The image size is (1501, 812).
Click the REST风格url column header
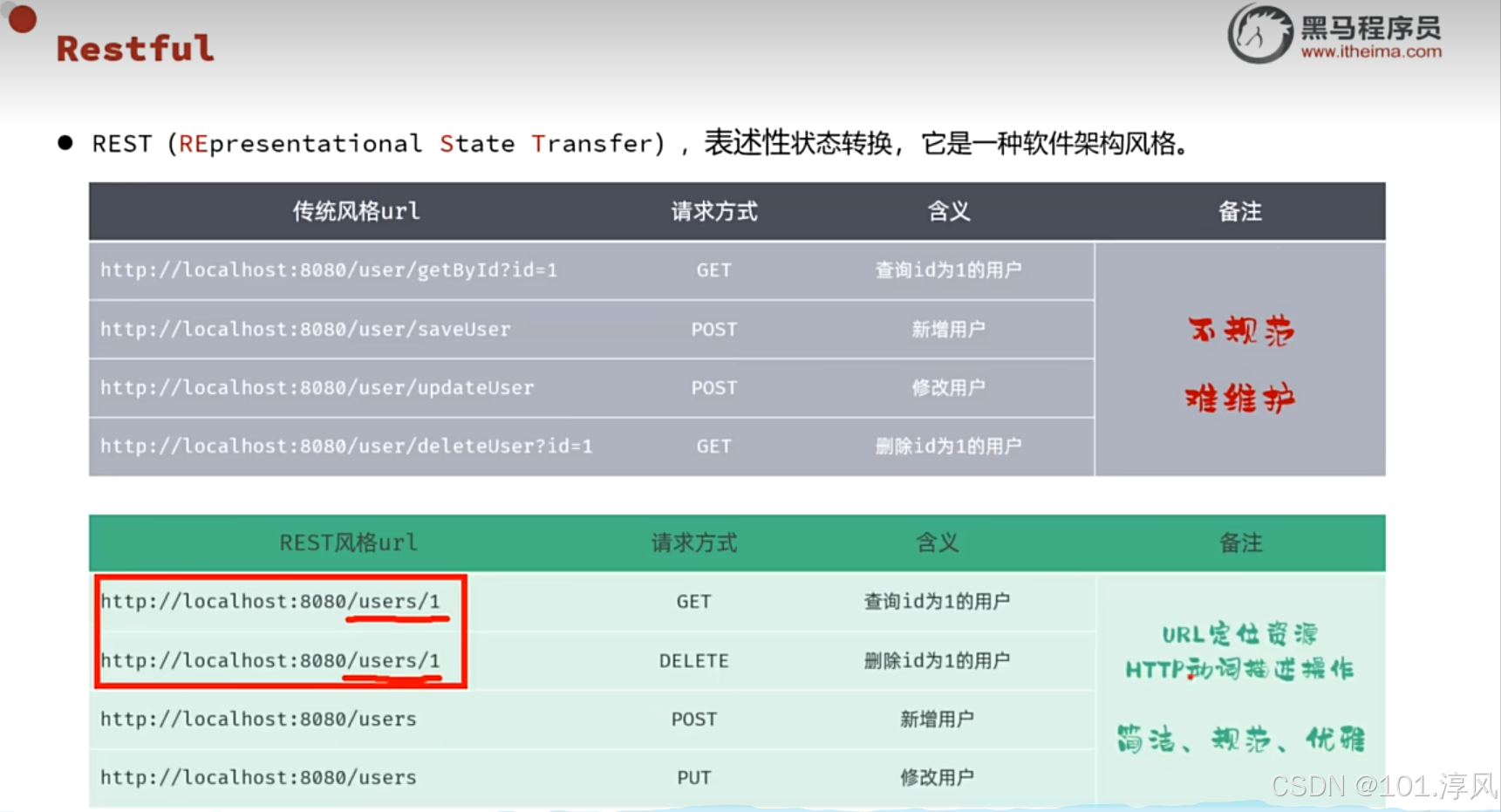click(x=348, y=543)
